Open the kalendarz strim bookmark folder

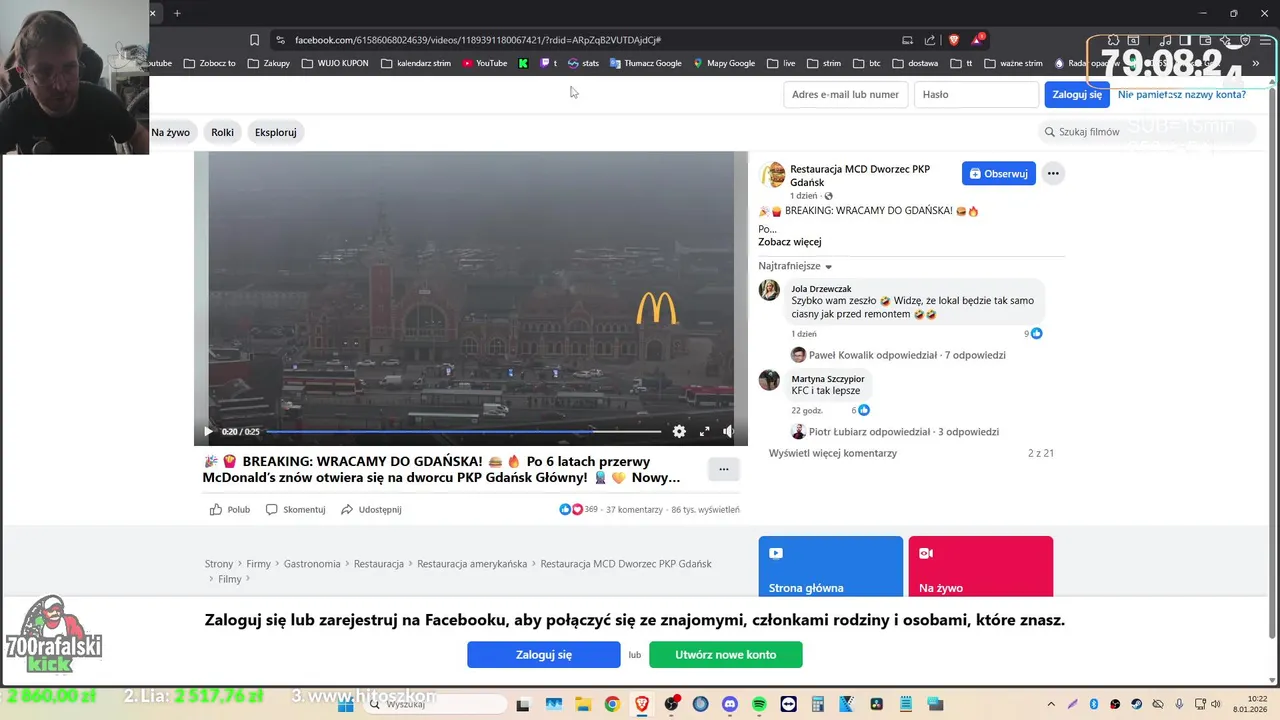coord(416,63)
